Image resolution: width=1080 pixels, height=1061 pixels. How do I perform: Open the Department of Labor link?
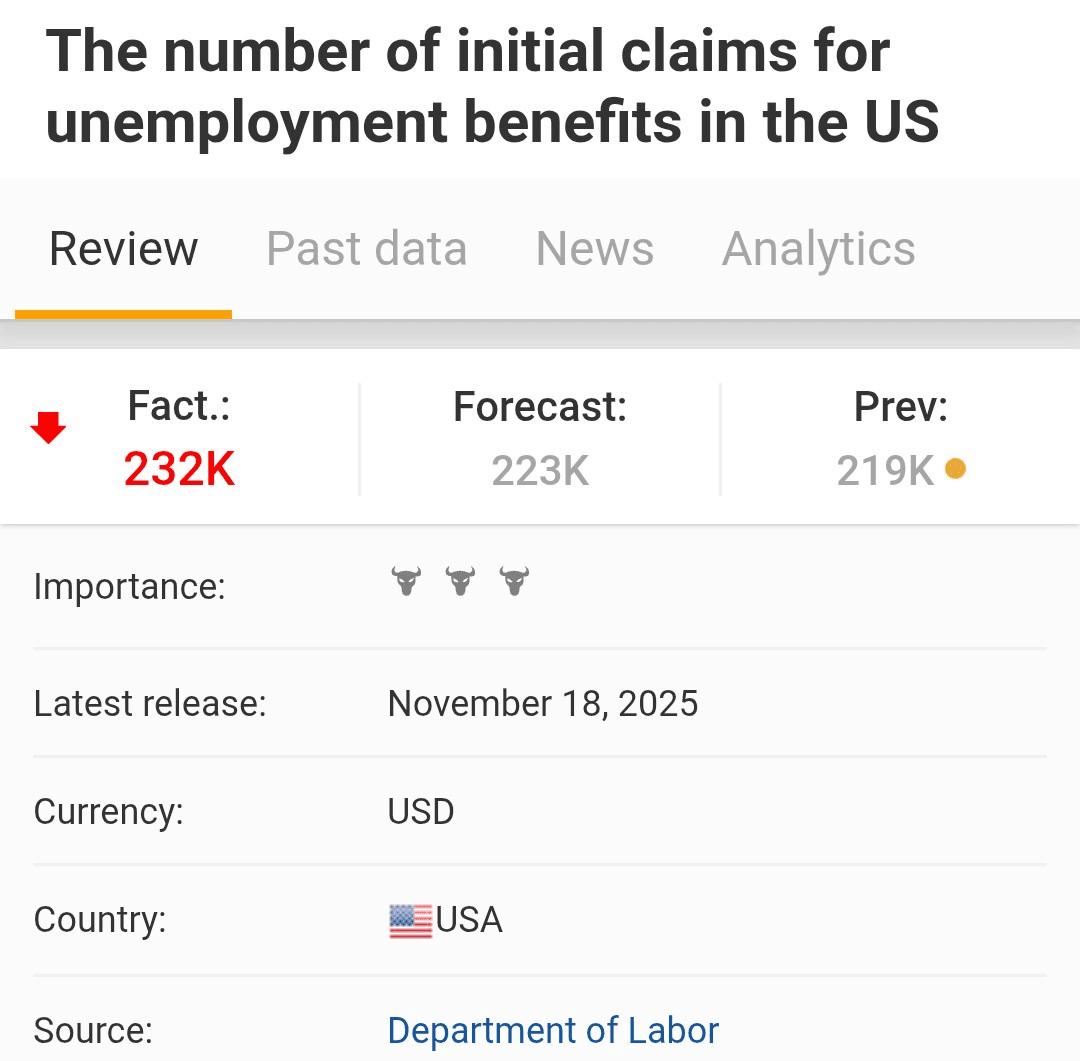click(x=553, y=1030)
